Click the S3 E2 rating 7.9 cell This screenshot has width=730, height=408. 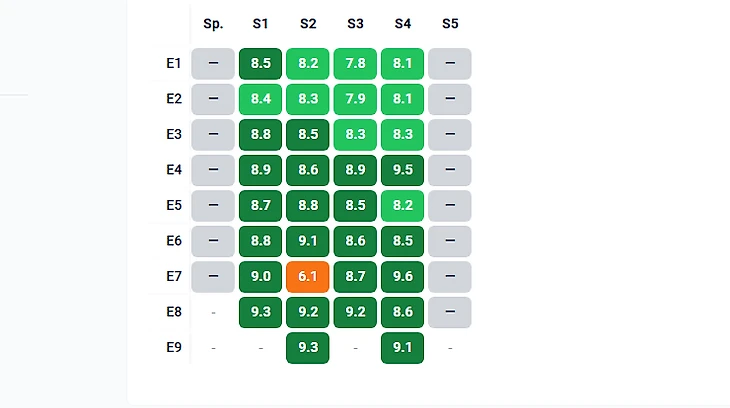[x=355, y=99]
